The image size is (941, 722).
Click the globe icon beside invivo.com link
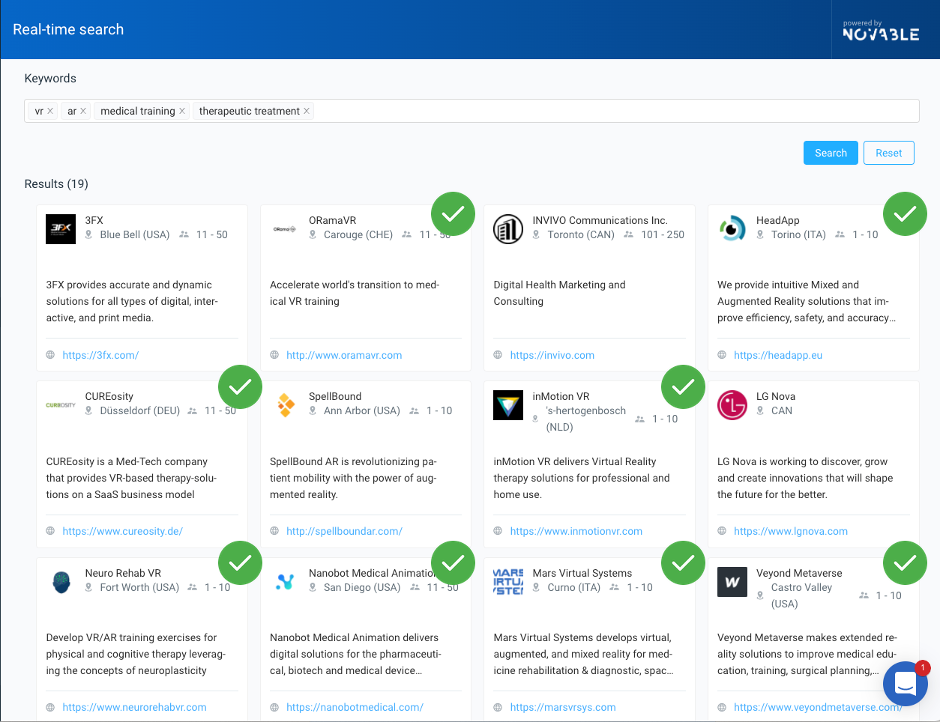point(498,355)
